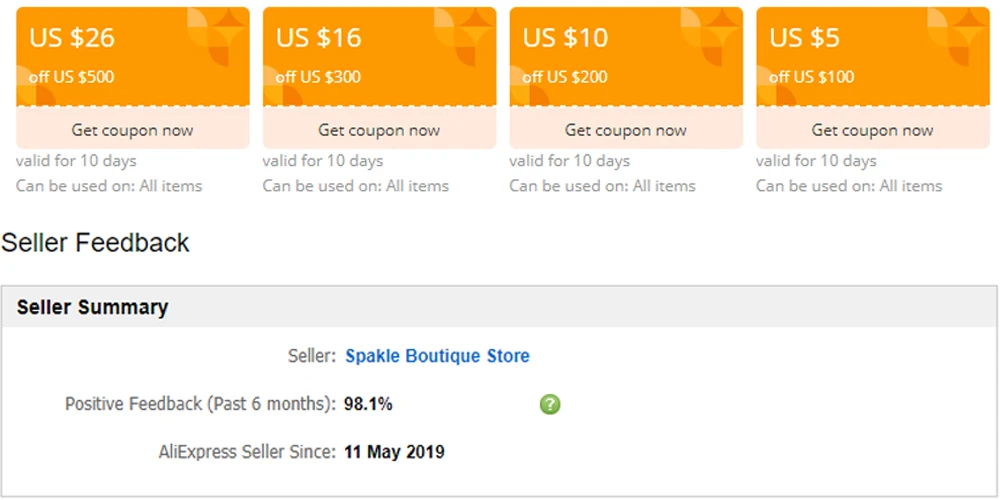Screen dimensions: 1000x500
Task: Select the US $10 off $200 coupon banner
Action: tap(626, 56)
